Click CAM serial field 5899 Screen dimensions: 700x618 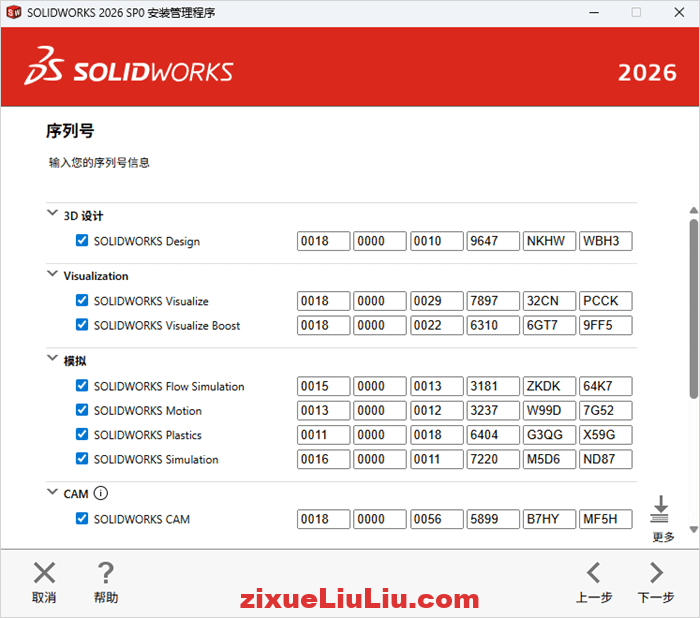tap(493, 519)
